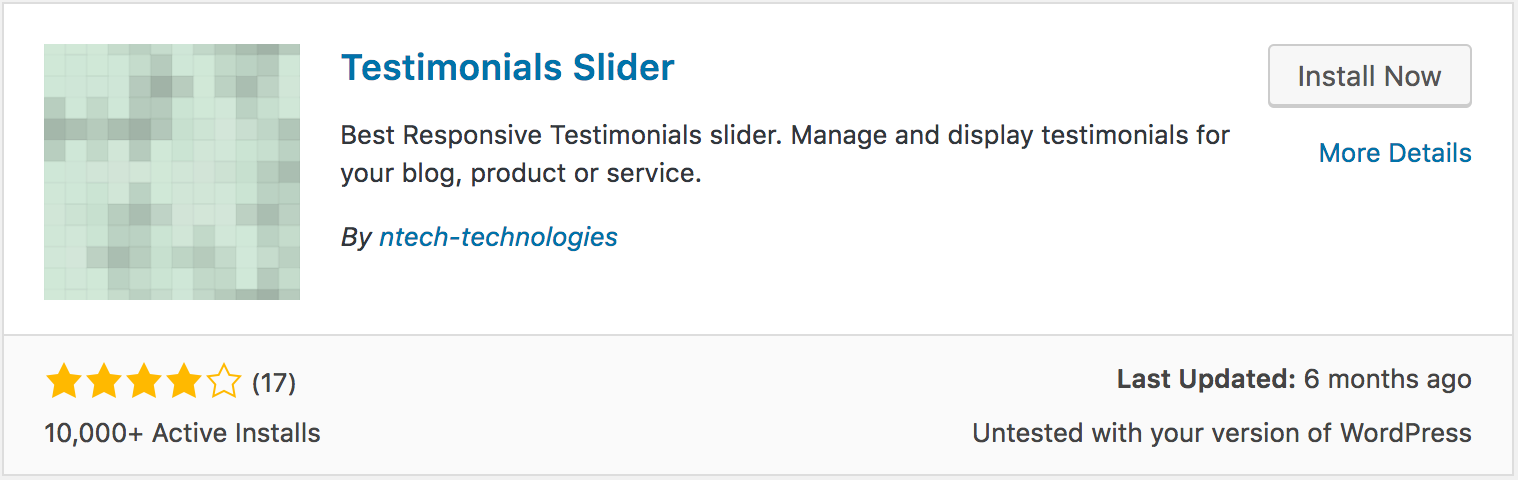Click the (17) ratings count
The height and width of the screenshot is (480, 1518).
[x=274, y=382]
